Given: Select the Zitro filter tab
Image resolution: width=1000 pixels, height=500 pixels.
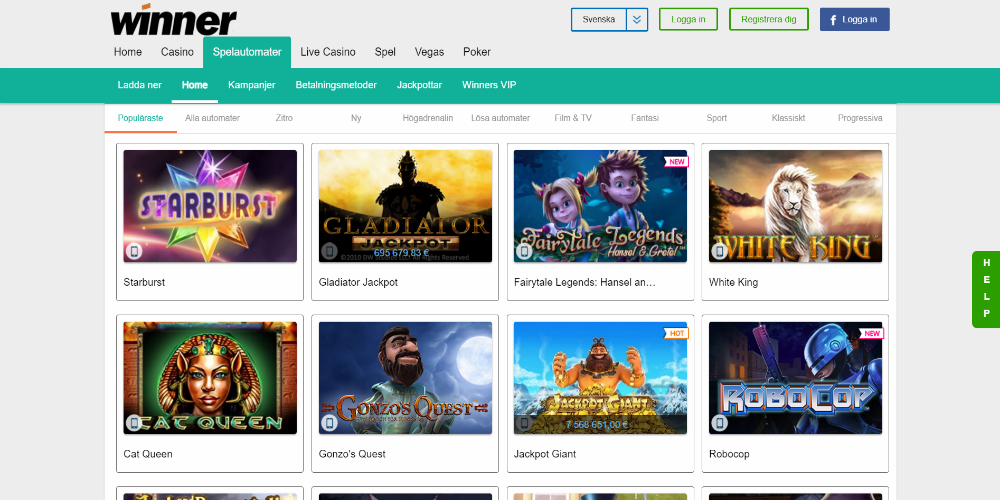Looking at the screenshot, I should 284,118.
